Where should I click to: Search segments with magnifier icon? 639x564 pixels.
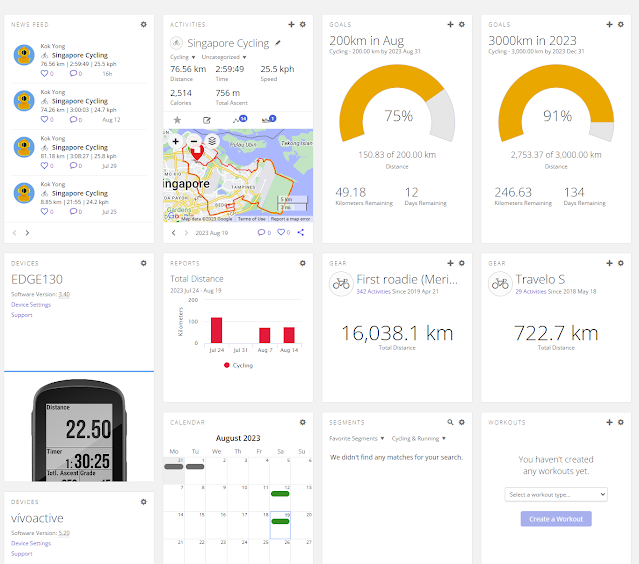pos(450,422)
